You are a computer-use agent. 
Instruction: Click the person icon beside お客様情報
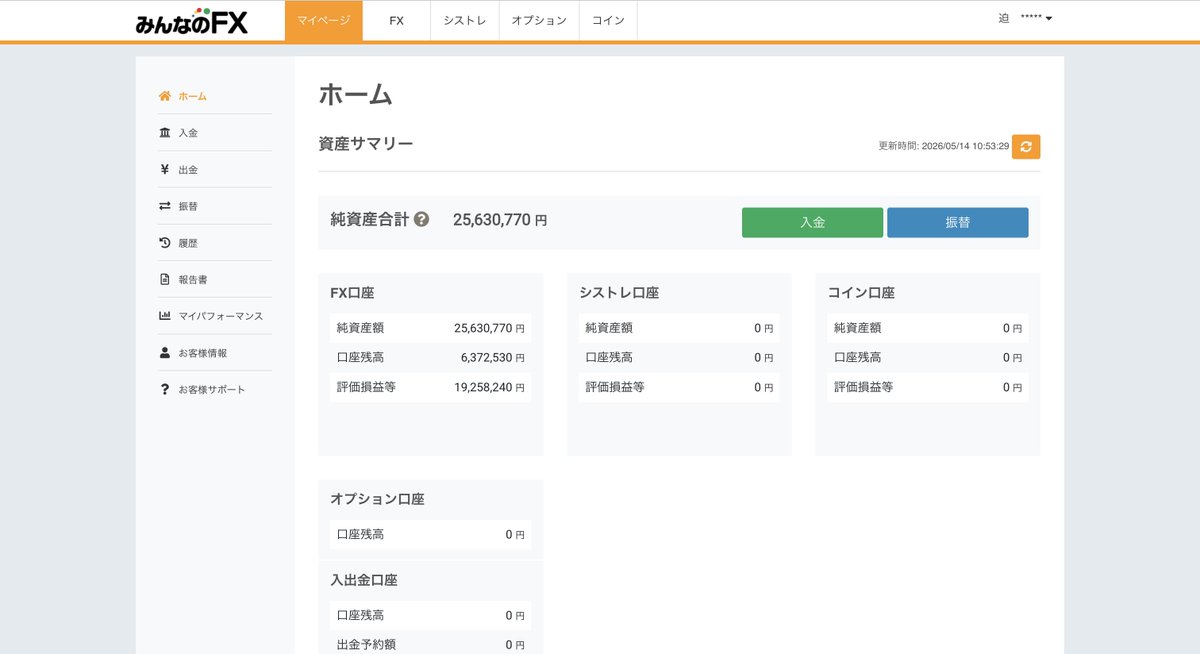click(165, 353)
